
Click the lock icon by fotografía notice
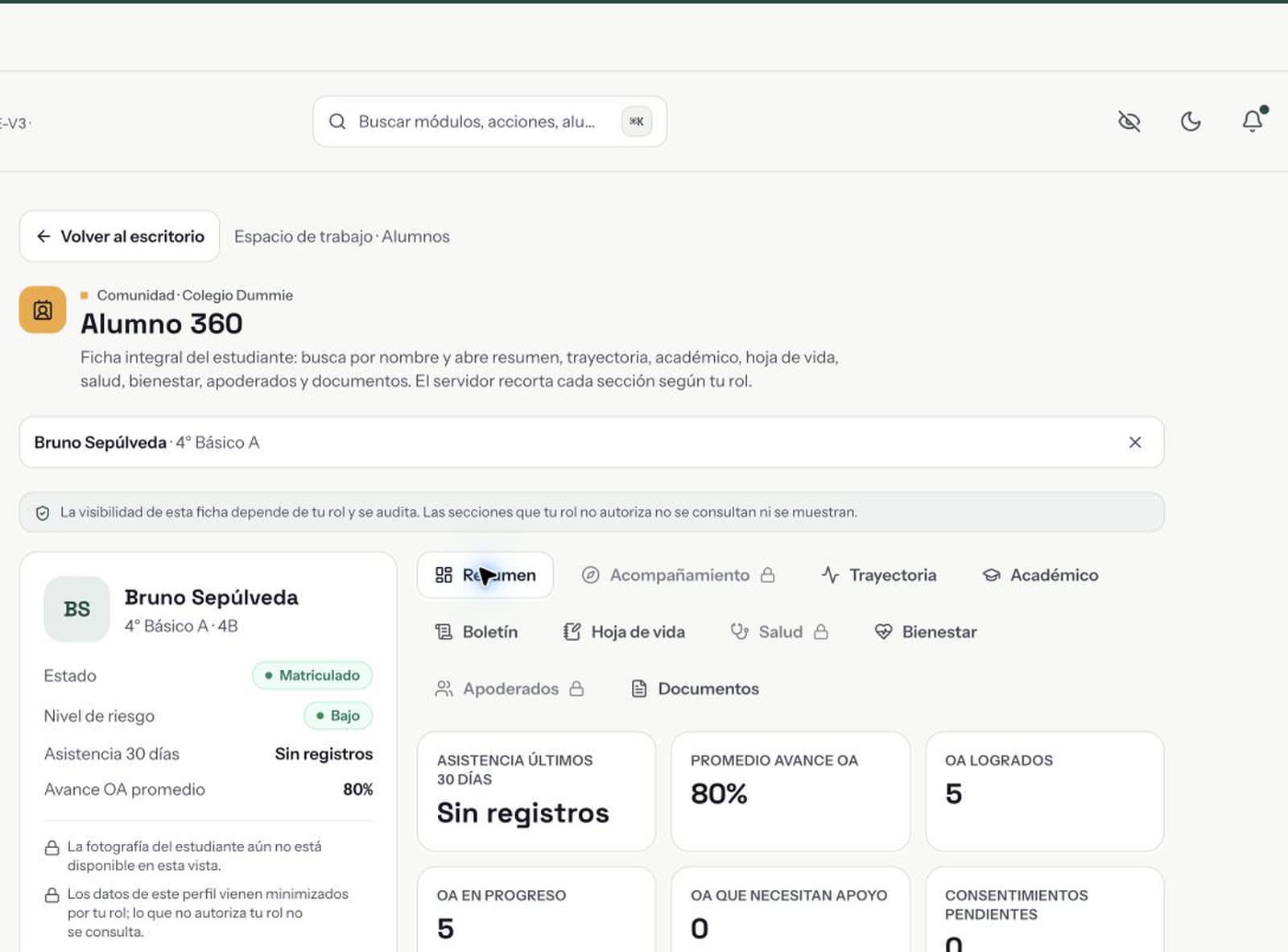[x=52, y=848]
